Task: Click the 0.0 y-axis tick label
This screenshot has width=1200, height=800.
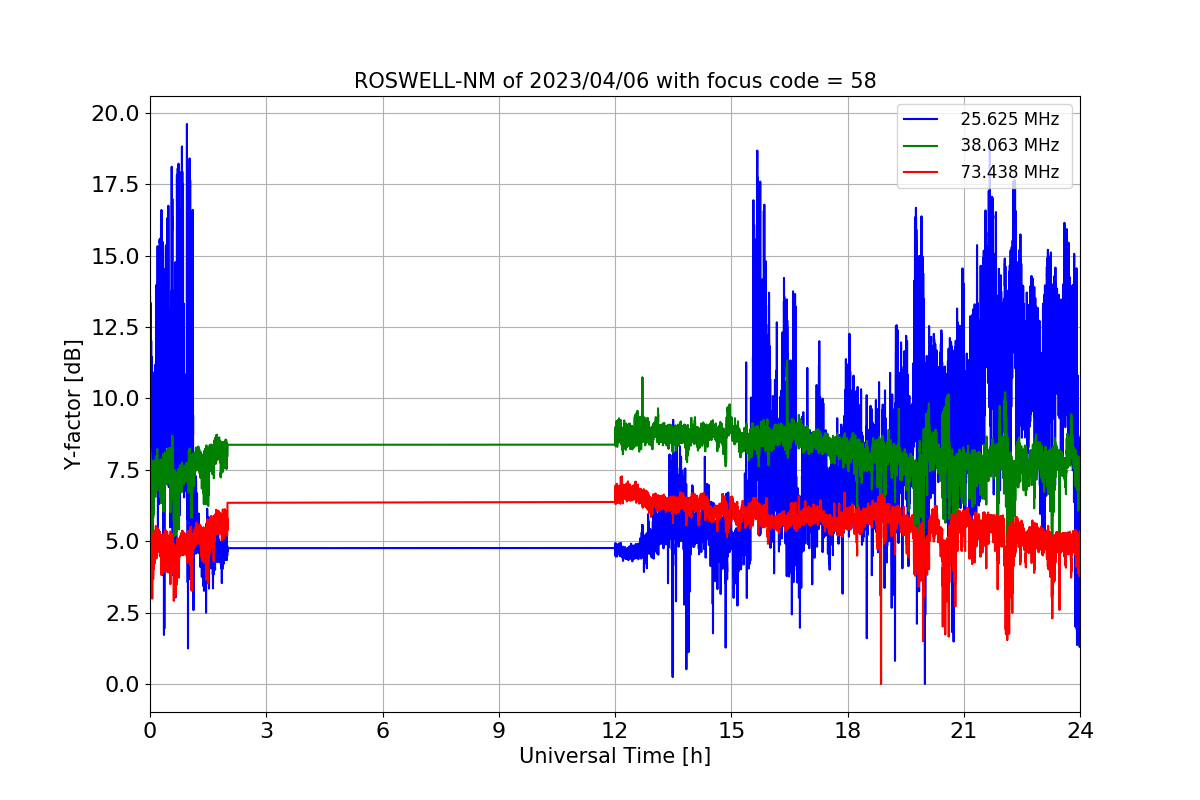Action: [x=121, y=685]
